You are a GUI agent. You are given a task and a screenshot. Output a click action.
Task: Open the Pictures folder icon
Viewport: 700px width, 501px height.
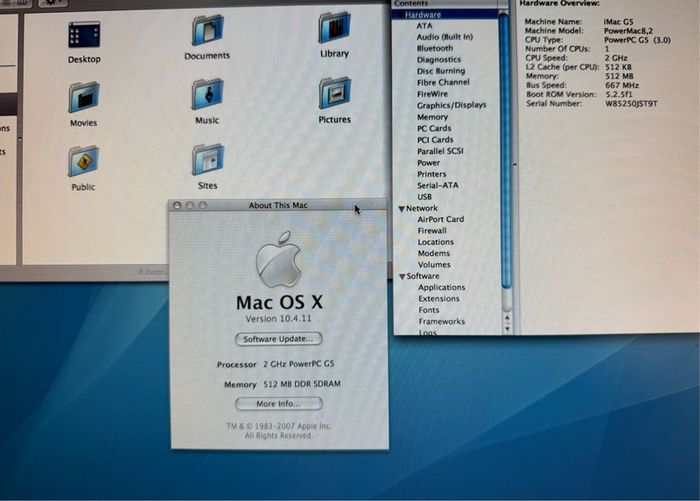[335, 93]
